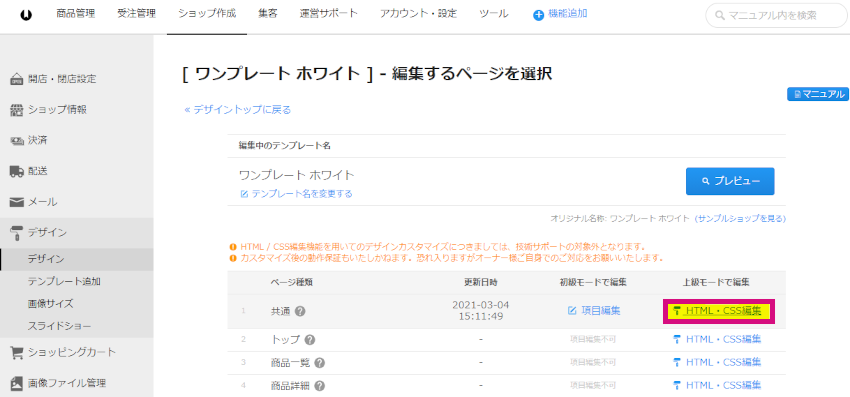Click the store grid icon beside ショップ情報

pos(17,110)
